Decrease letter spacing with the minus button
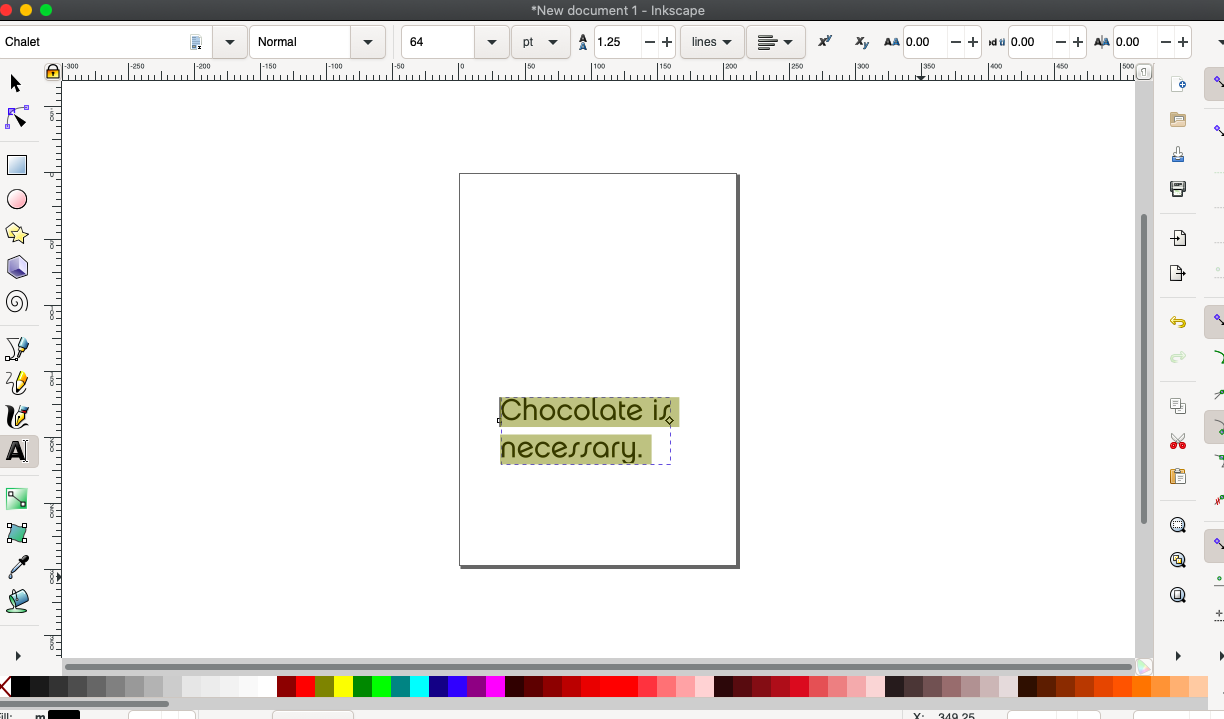The height and width of the screenshot is (719, 1224). [x=956, y=42]
